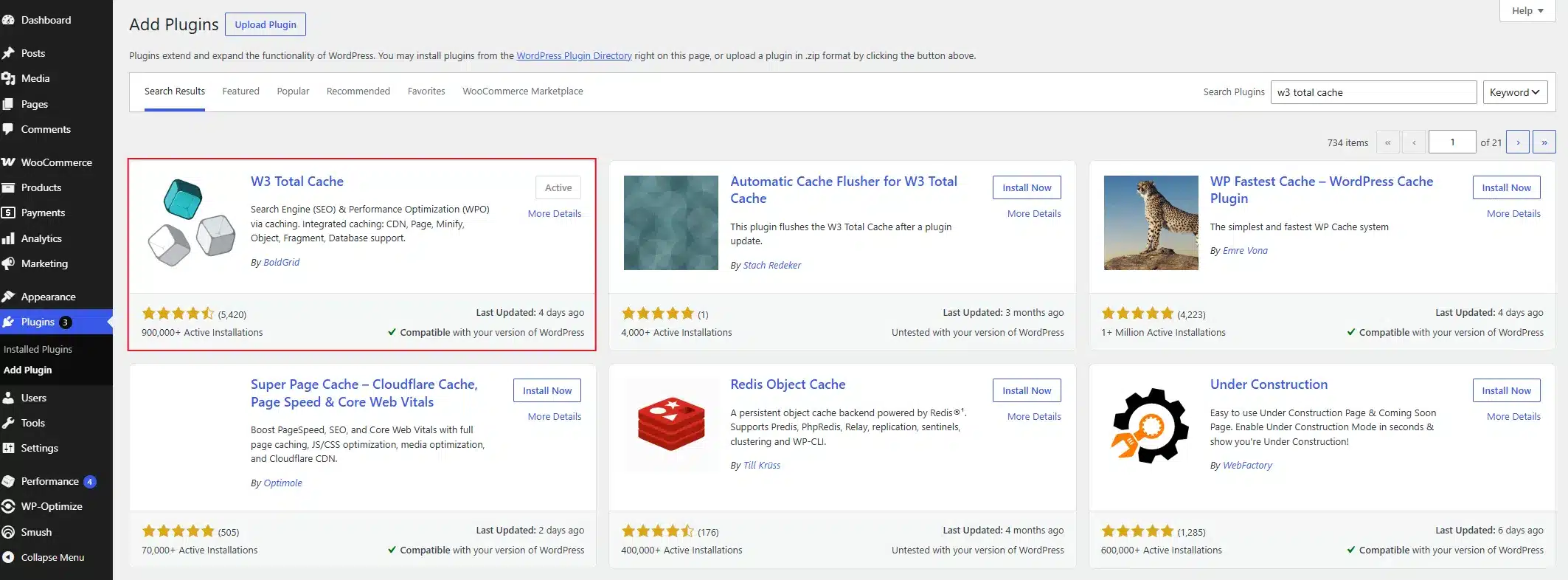Screen dimensions: 1568x580
Task: Open author Till Krüss link
Action: [x=762, y=465]
